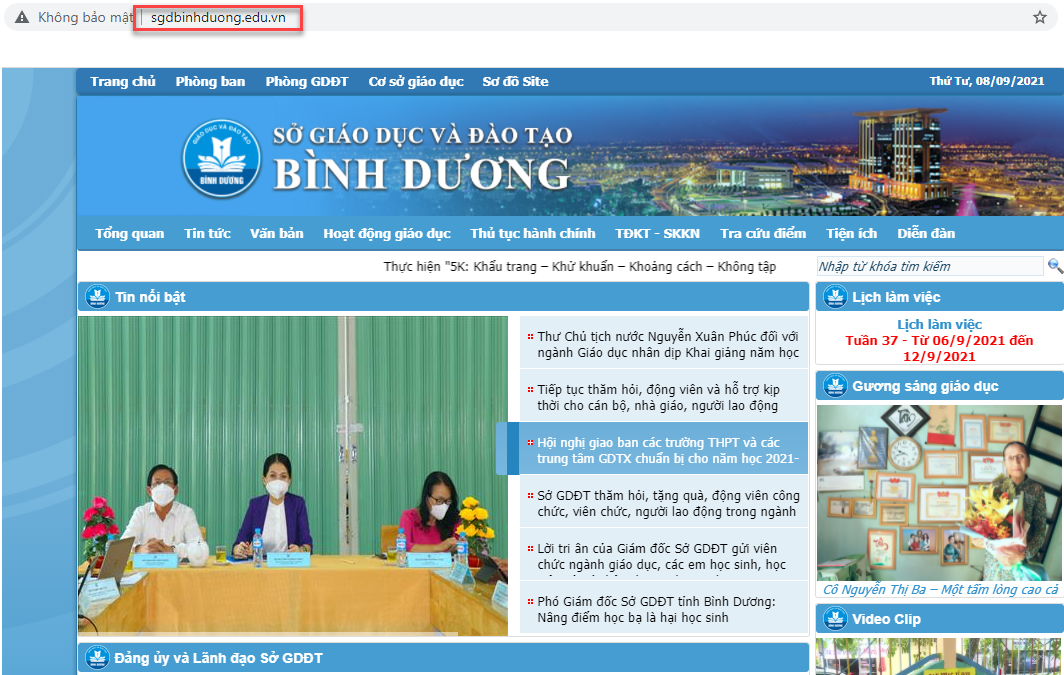
Task: Click the logo icon beside 'Gương sáng giáo dục'
Action: point(835,386)
